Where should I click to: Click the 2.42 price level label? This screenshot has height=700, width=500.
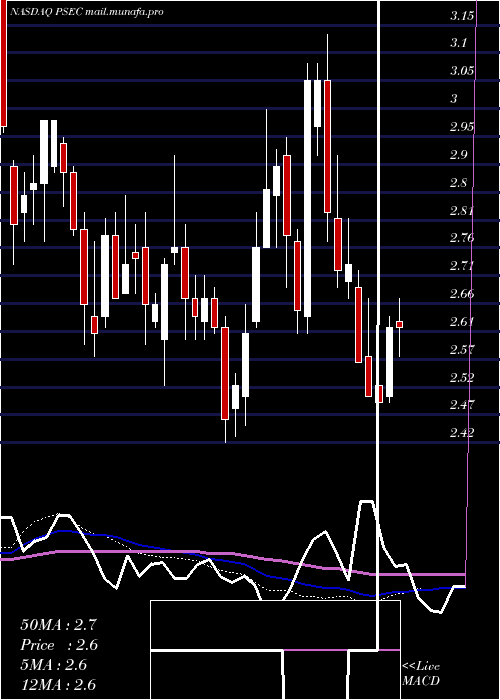pyautogui.click(x=462, y=433)
